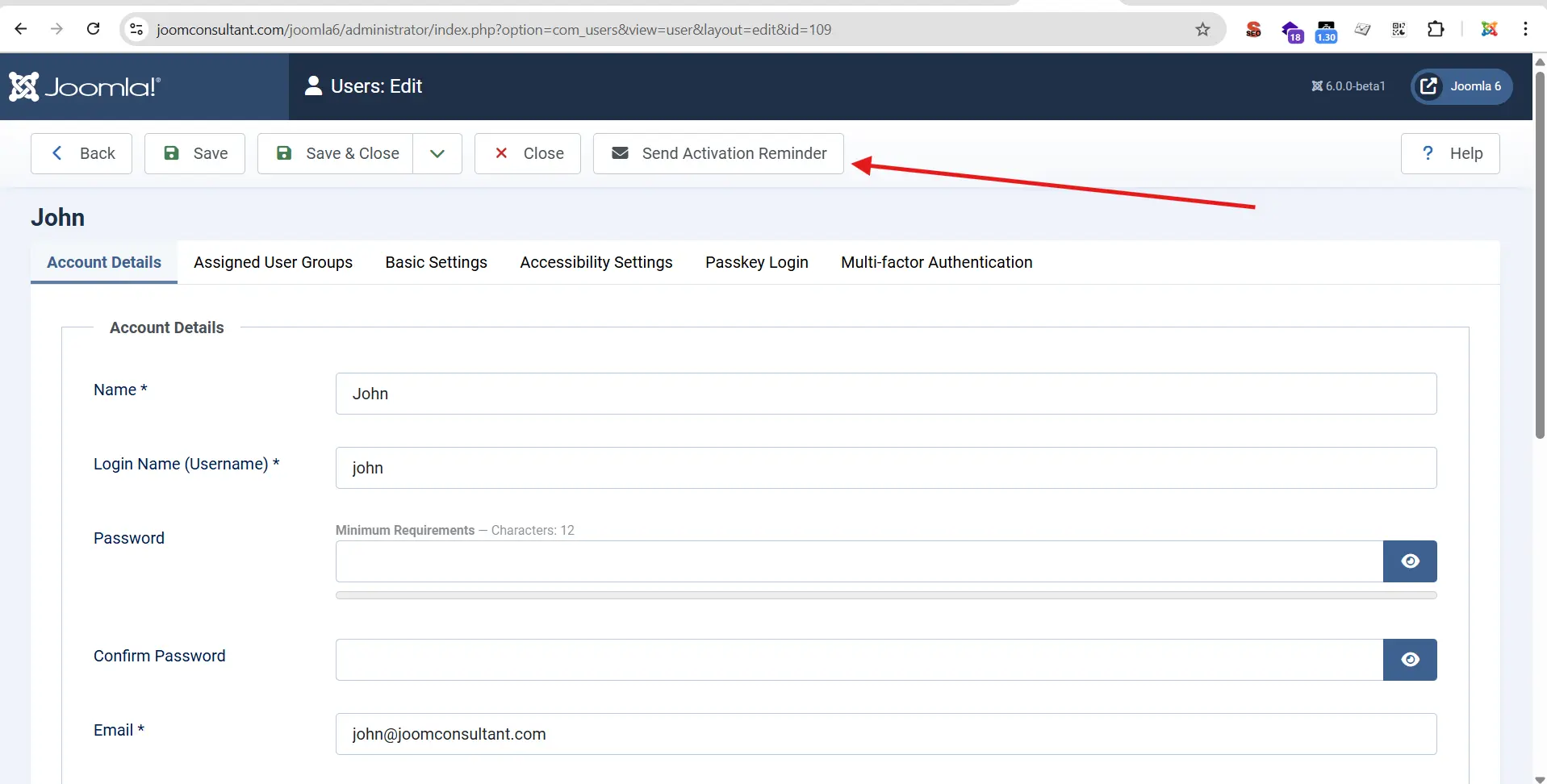Switch to the Assigned User Groups tab
Image resolution: width=1547 pixels, height=784 pixels.
[x=273, y=262]
